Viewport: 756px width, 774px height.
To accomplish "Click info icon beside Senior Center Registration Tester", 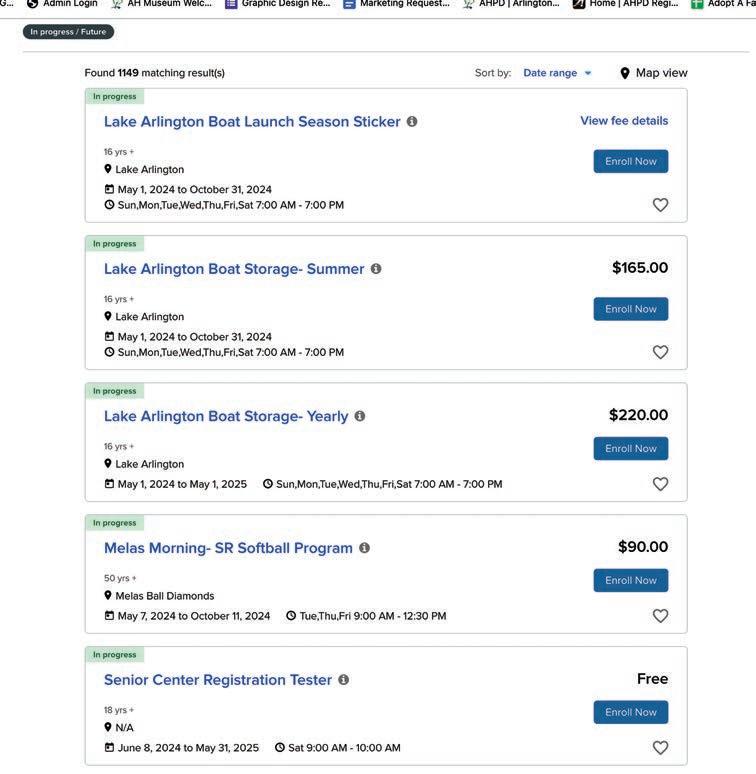I will coord(343,680).
